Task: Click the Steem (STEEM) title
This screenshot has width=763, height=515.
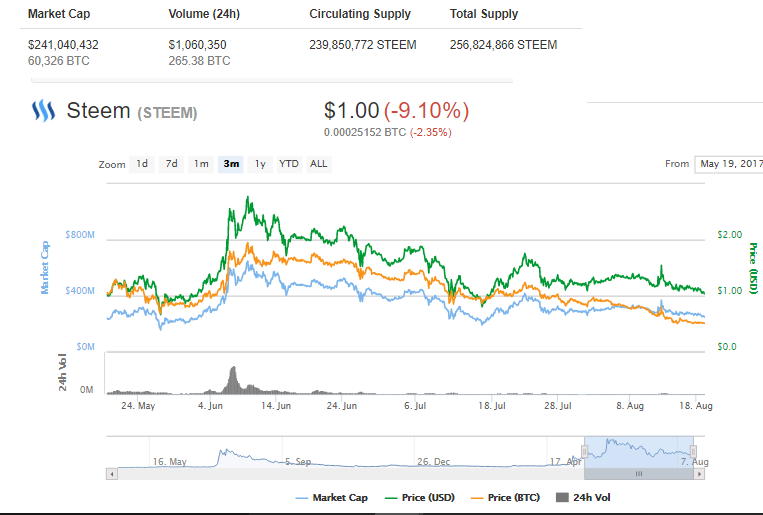Action: pos(132,111)
